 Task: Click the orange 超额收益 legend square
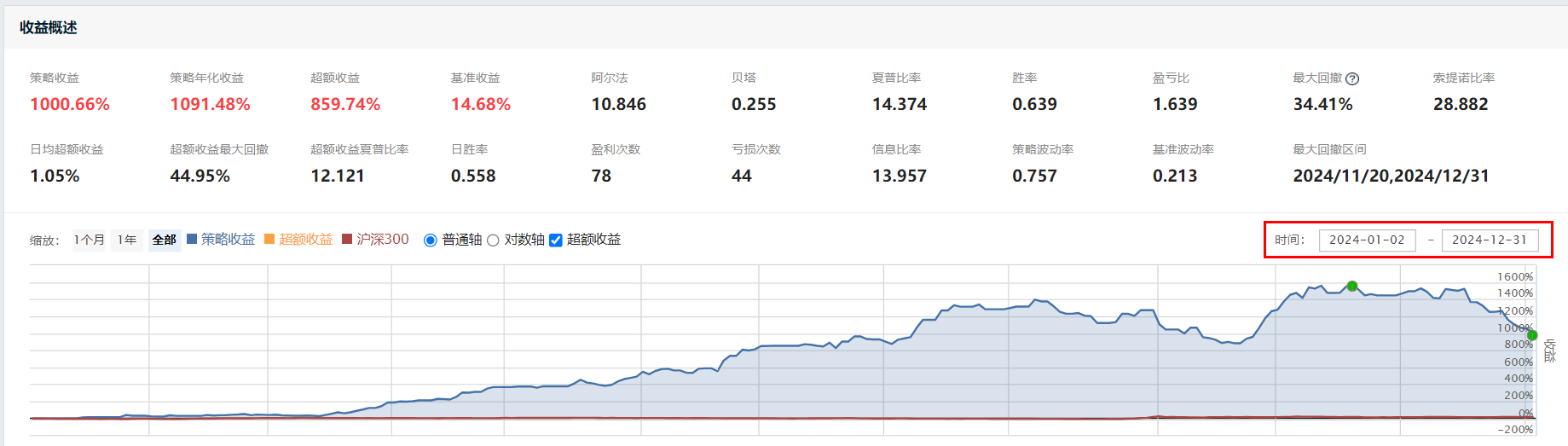[269, 239]
